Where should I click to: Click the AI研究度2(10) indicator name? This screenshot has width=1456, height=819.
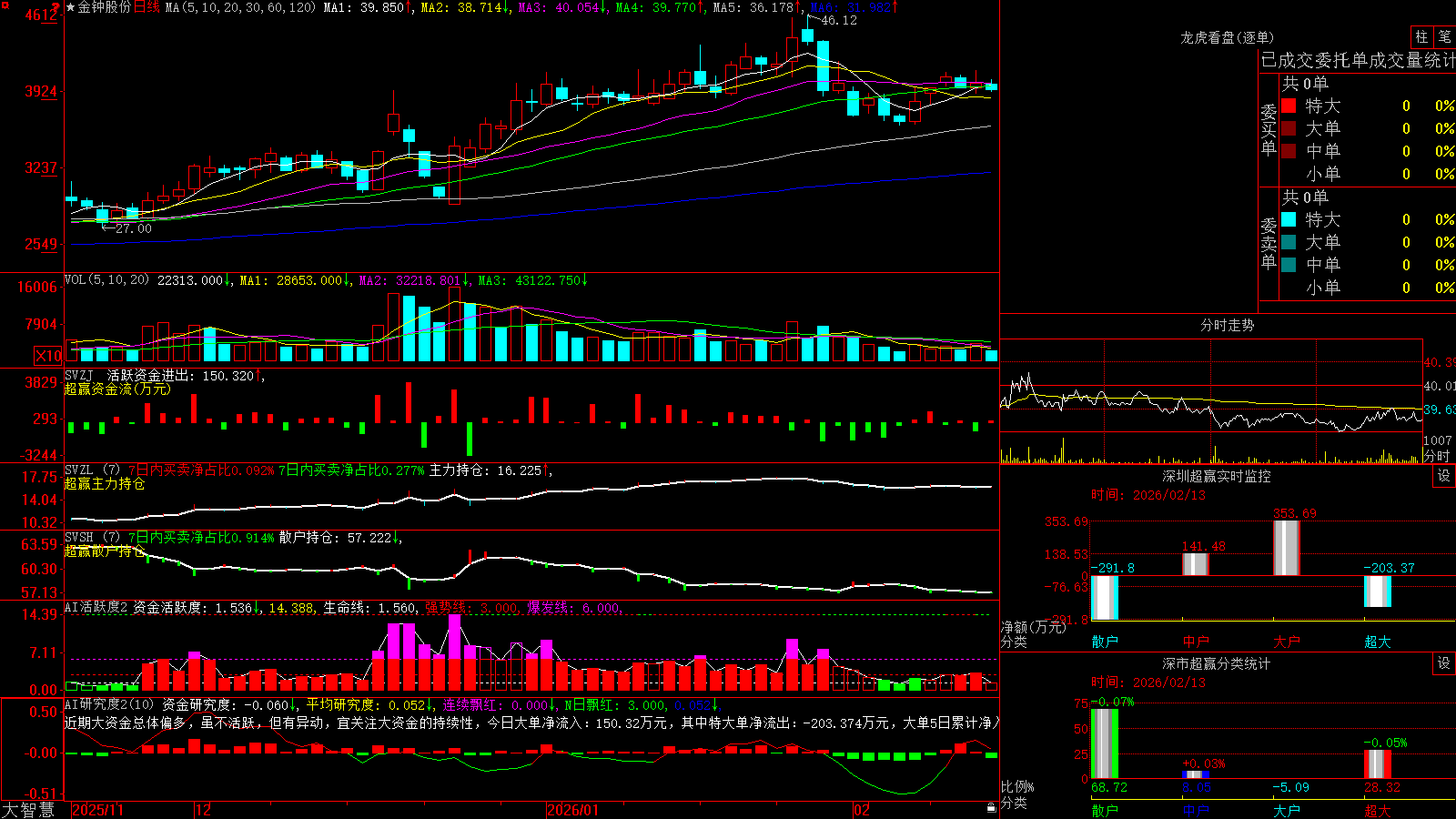pos(109,704)
